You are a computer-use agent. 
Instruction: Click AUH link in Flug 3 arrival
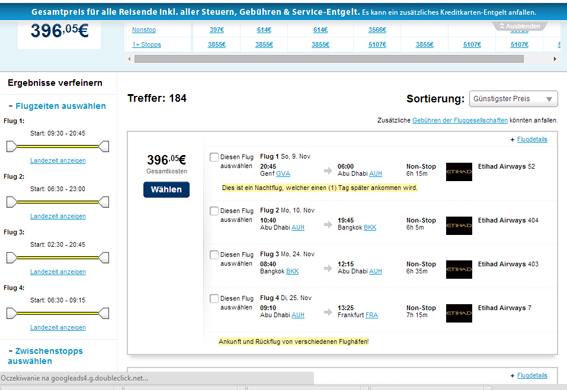click(x=375, y=271)
